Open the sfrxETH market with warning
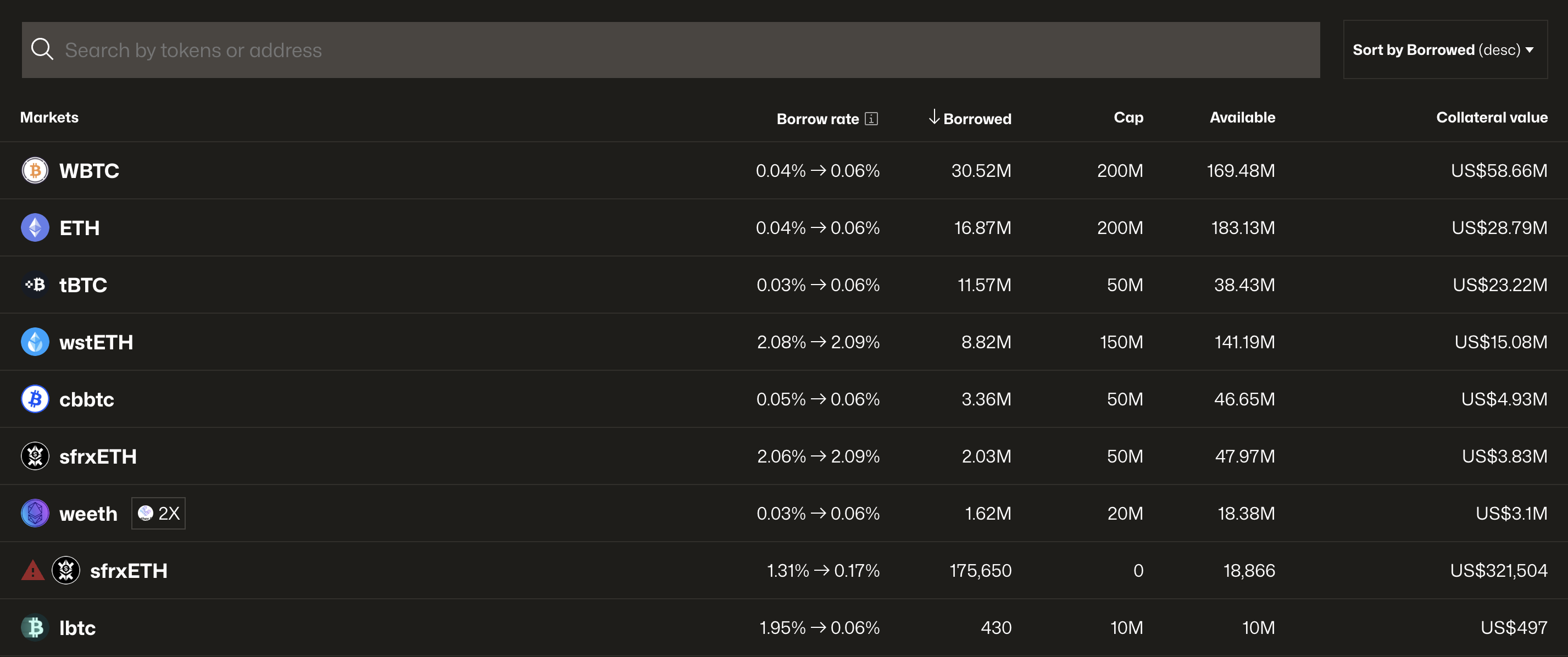The height and width of the screenshot is (657, 1568). (129, 571)
